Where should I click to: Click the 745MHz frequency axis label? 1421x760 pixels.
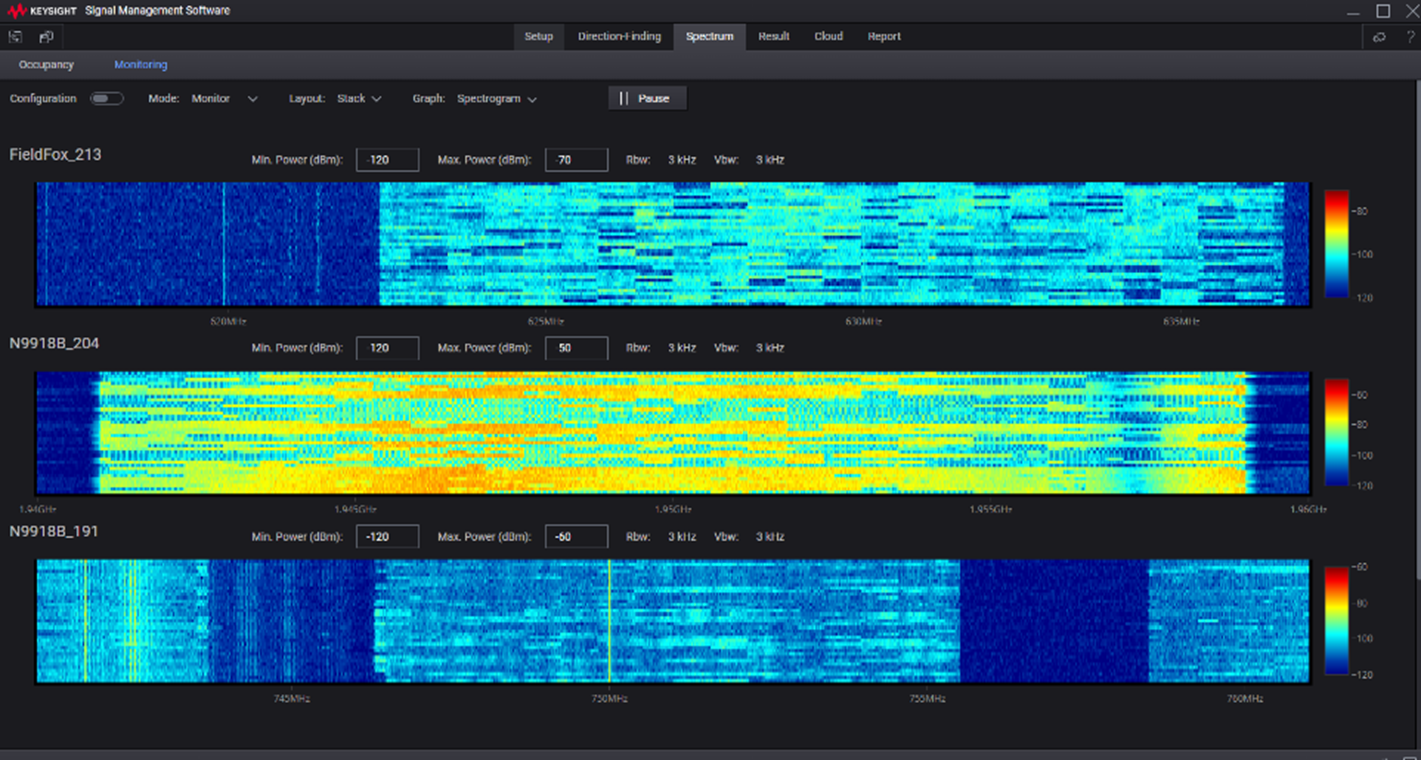point(291,699)
